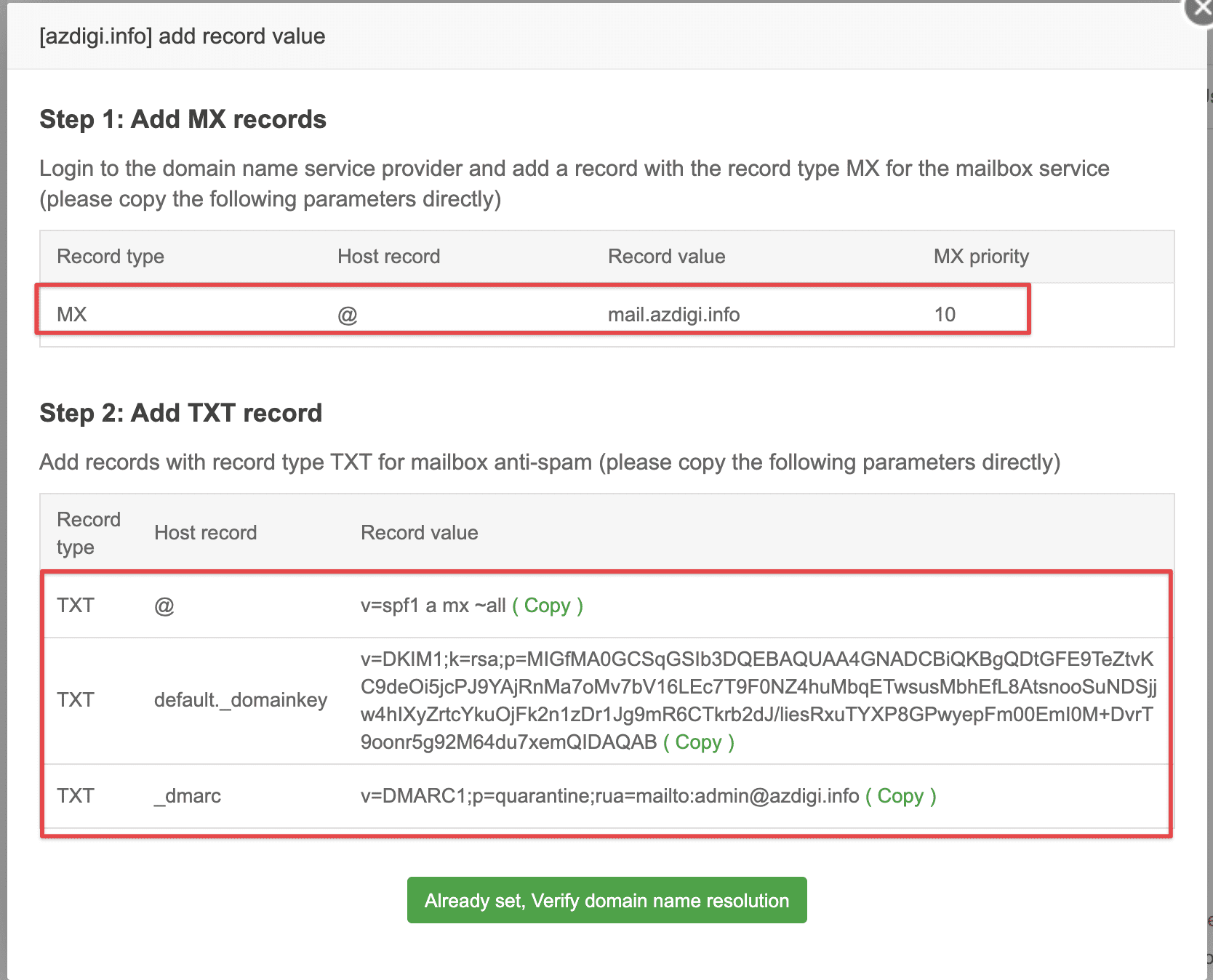1213x980 pixels.
Task: Click Host record header in TXT table
Action: [205, 533]
